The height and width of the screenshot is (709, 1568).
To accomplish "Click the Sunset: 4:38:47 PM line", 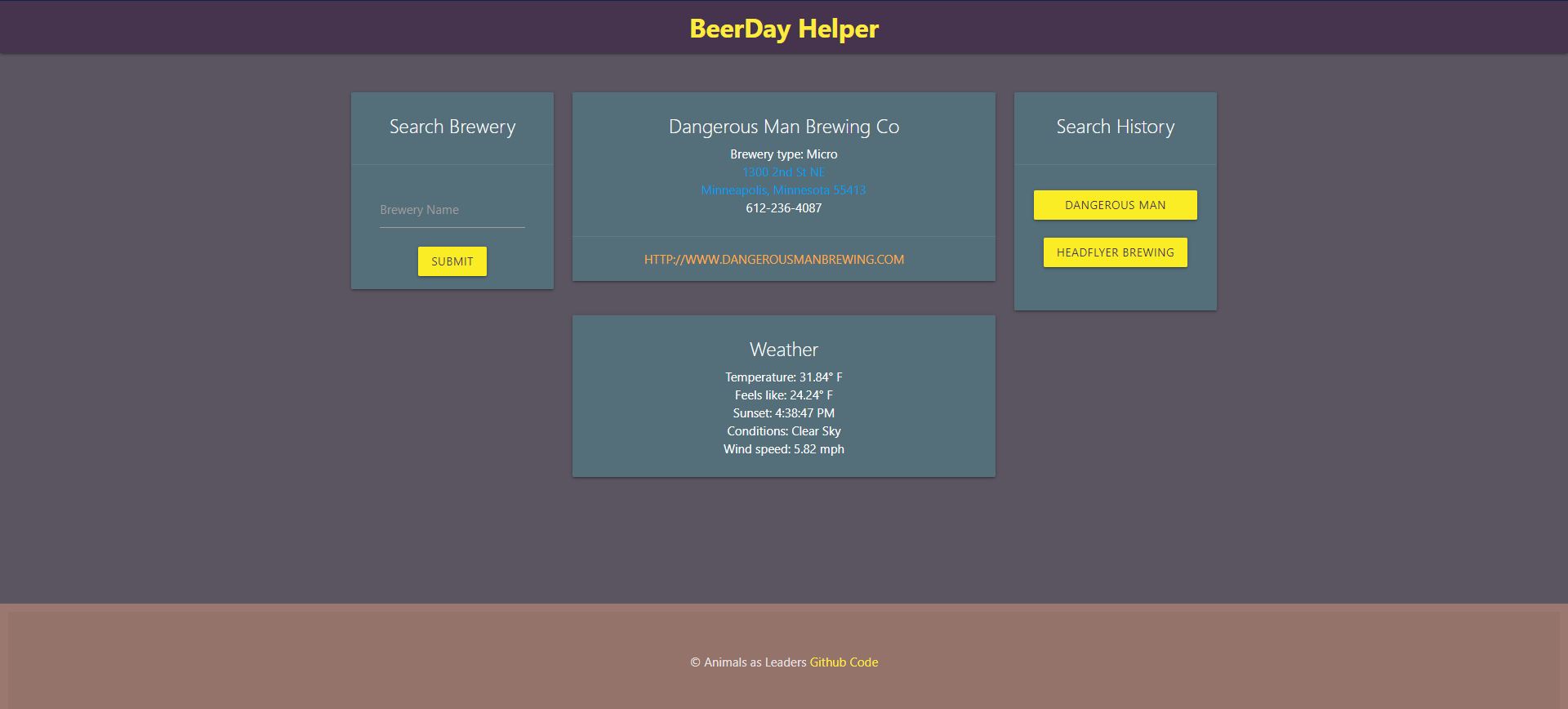I will tap(784, 413).
